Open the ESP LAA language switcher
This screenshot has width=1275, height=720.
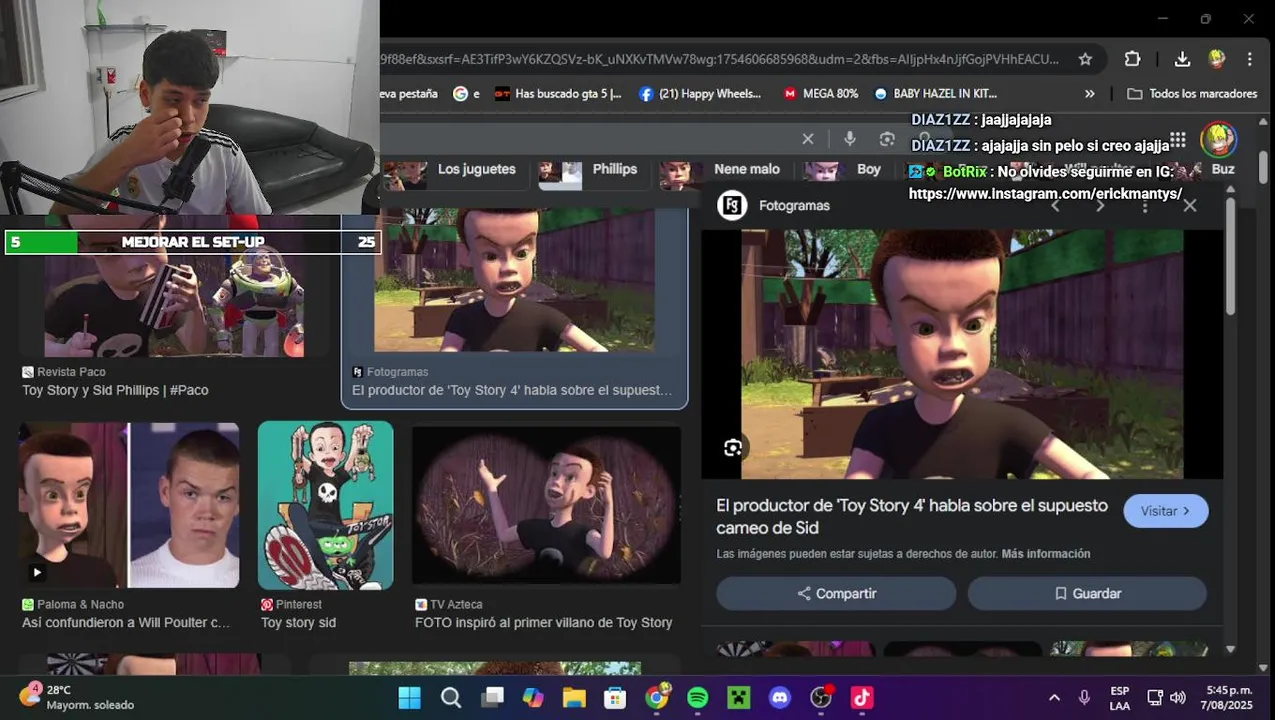(x=1120, y=698)
